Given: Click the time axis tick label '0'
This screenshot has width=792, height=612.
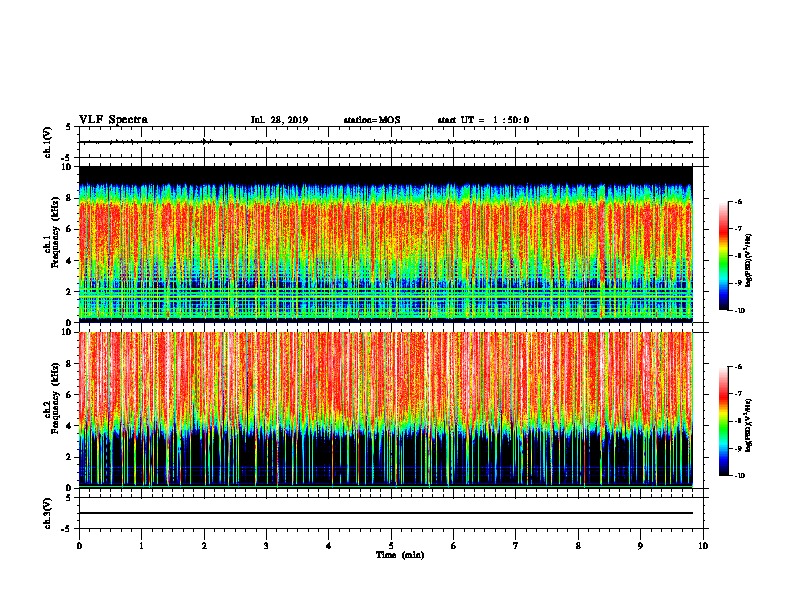Looking at the screenshot, I should click(79, 546).
